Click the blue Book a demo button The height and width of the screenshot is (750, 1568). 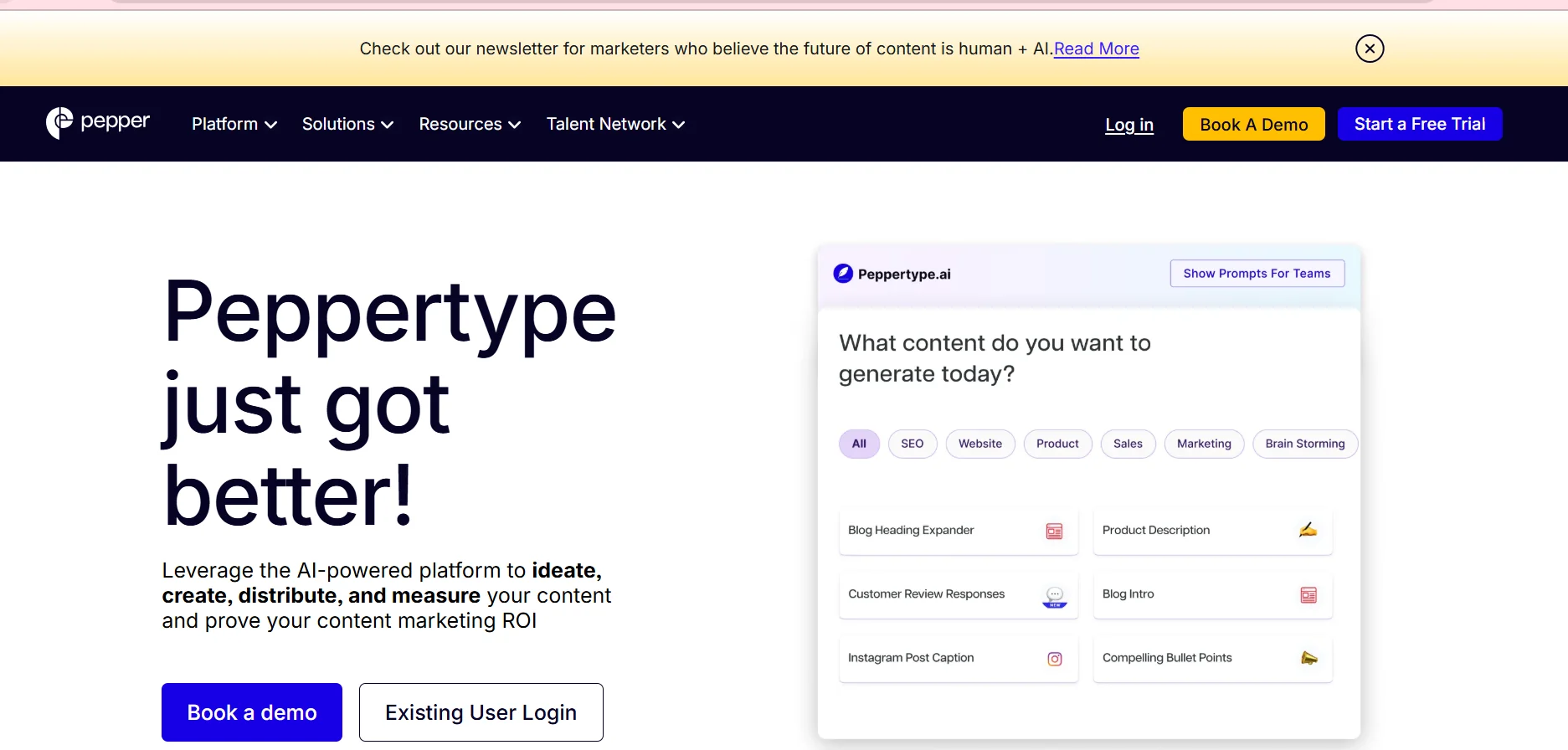tap(252, 712)
